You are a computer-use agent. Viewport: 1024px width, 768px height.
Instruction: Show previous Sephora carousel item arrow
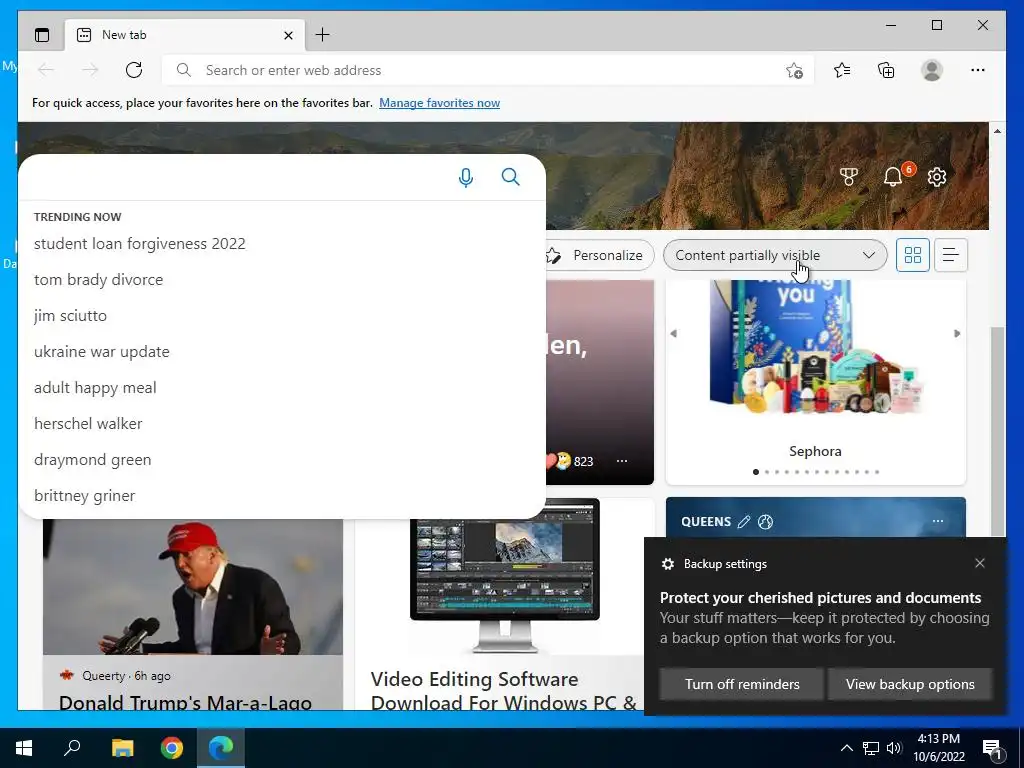[674, 333]
